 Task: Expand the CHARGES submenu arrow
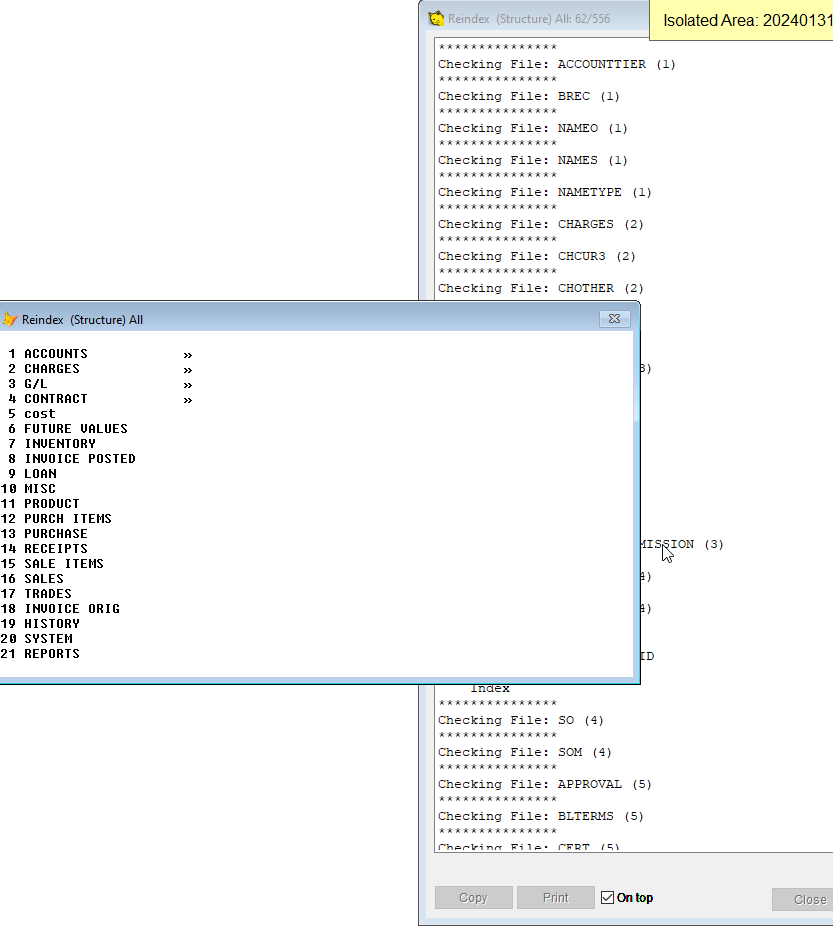tap(187, 369)
